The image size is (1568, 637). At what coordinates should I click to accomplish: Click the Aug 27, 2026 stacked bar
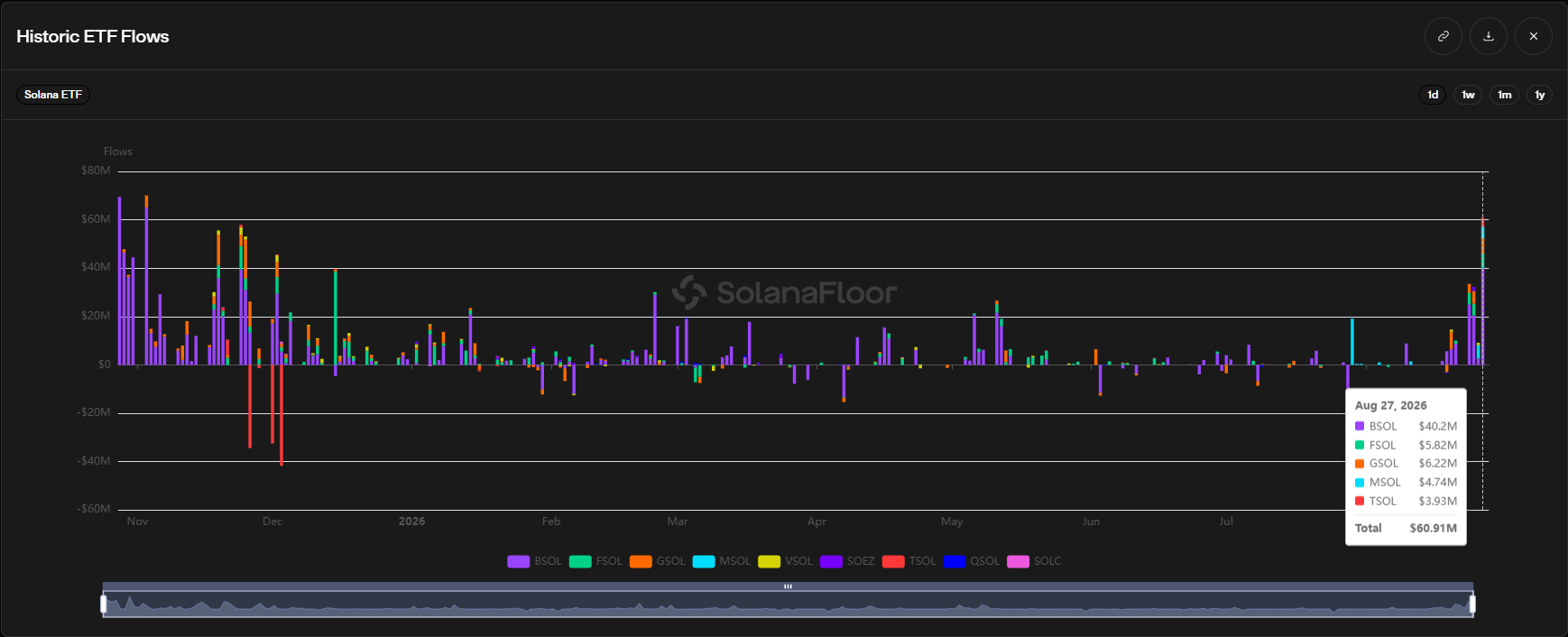click(1482, 291)
